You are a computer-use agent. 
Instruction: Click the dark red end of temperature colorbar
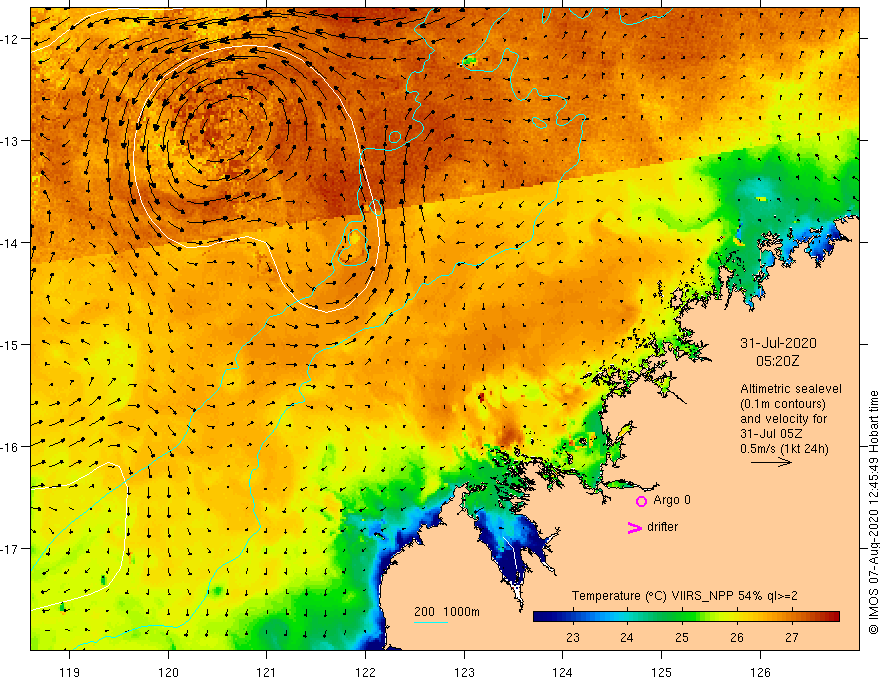(833, 617)
